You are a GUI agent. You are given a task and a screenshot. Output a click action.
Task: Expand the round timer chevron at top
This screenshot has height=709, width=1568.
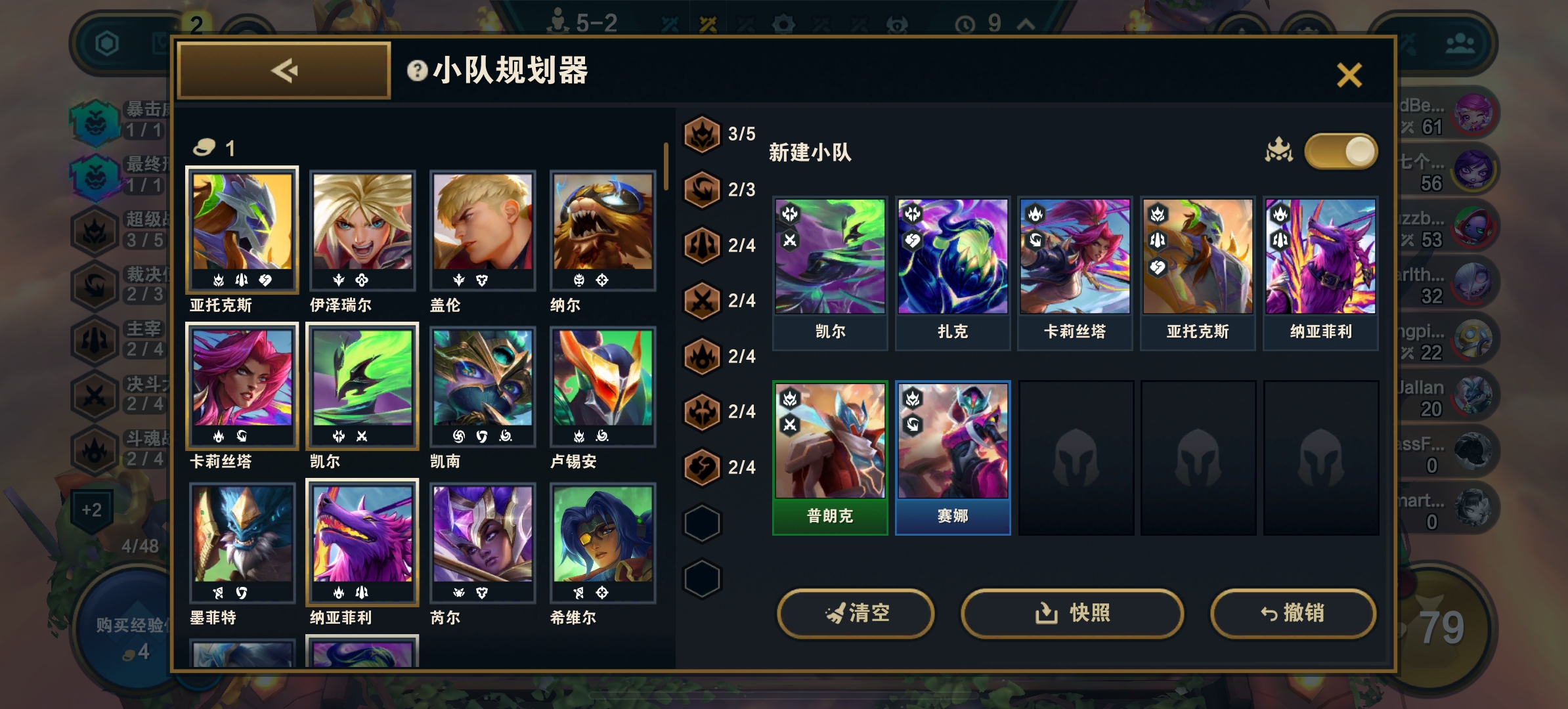pyautogui.click(x=1026, y=24)
